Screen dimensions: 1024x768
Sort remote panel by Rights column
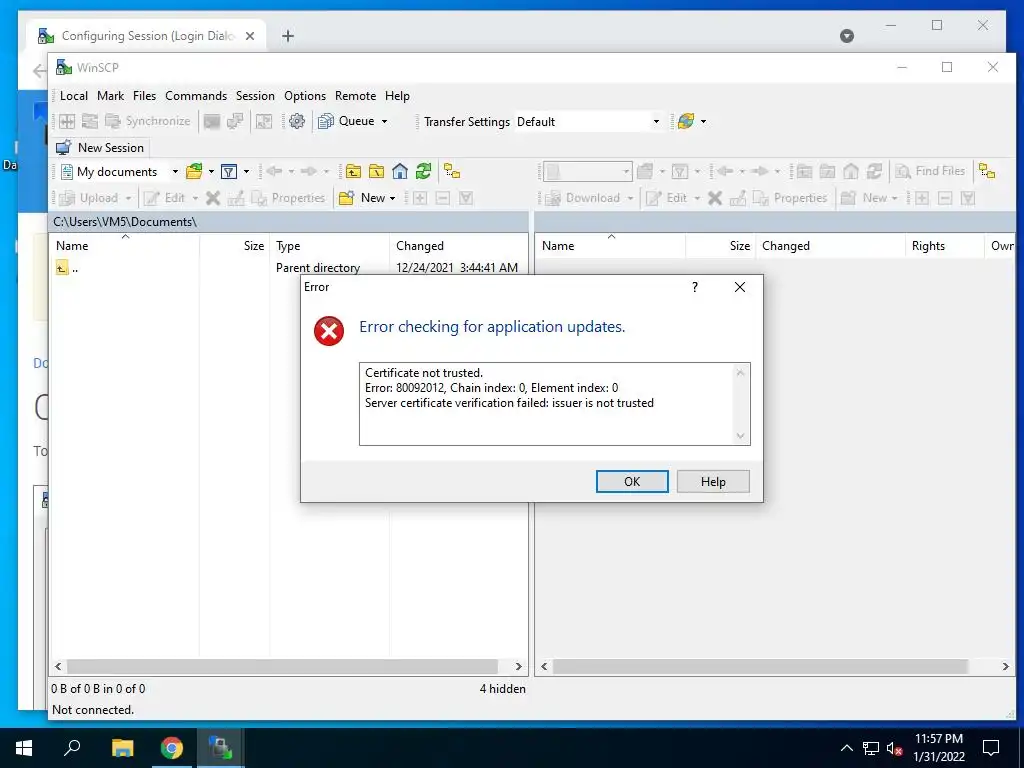tap(944, 246)
